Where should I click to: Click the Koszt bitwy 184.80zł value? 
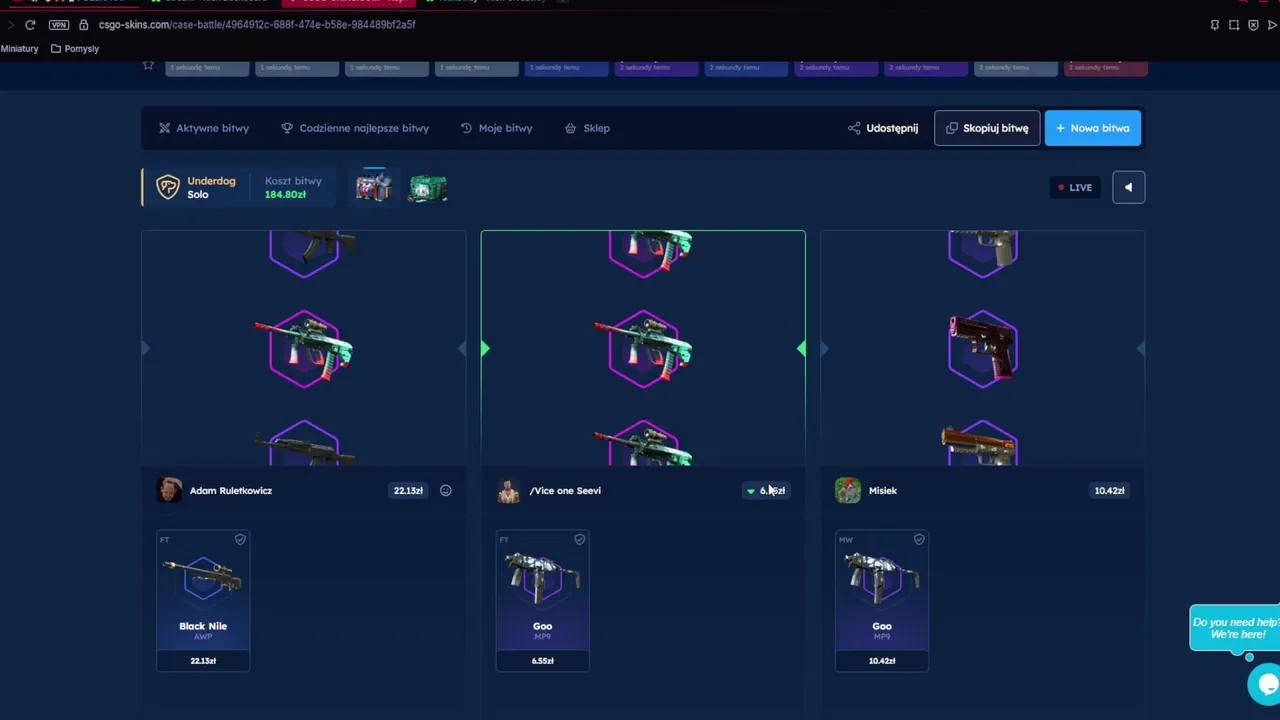[x=285, y=194]
